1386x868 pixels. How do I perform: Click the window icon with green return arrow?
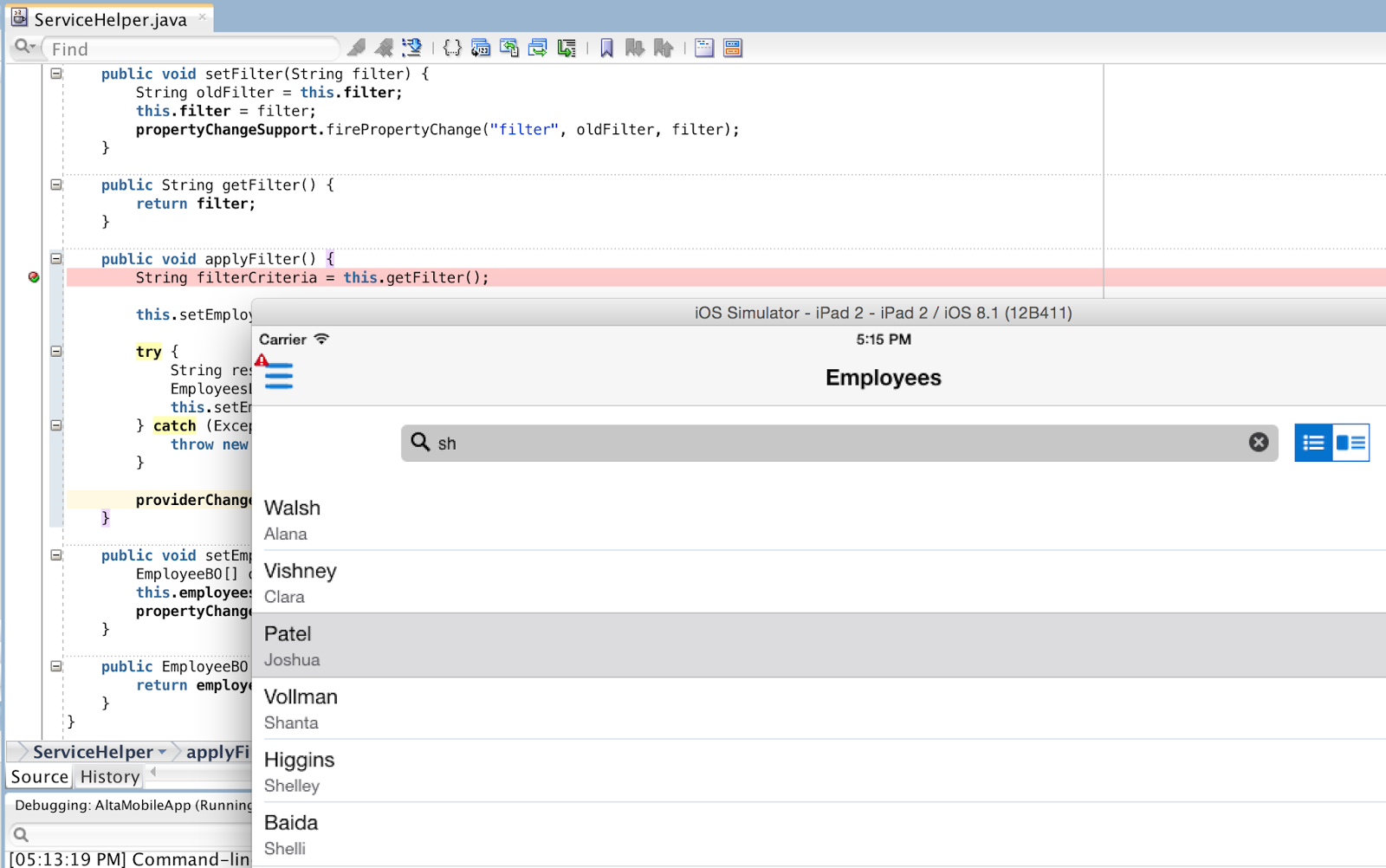click(509, 48)
